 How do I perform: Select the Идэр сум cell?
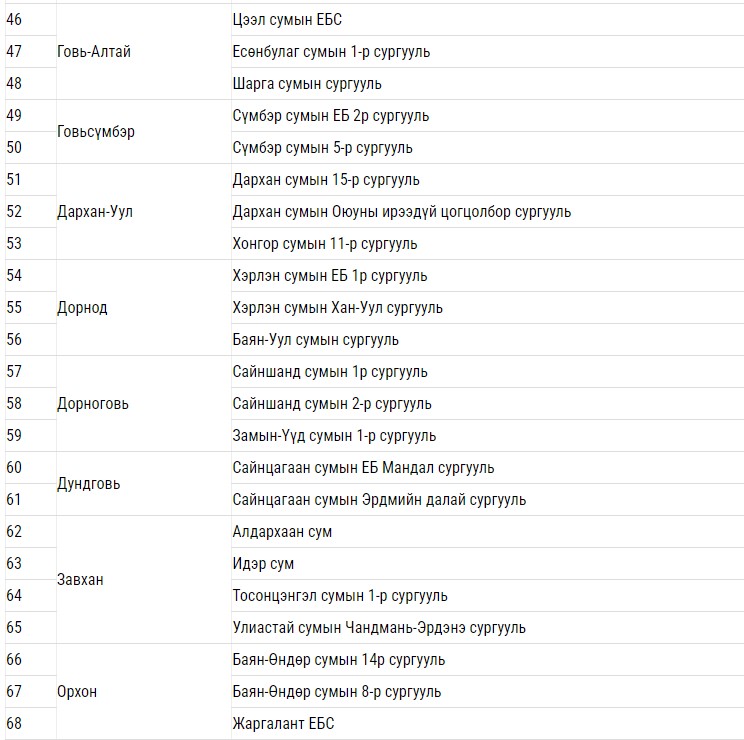pos(263,564)
